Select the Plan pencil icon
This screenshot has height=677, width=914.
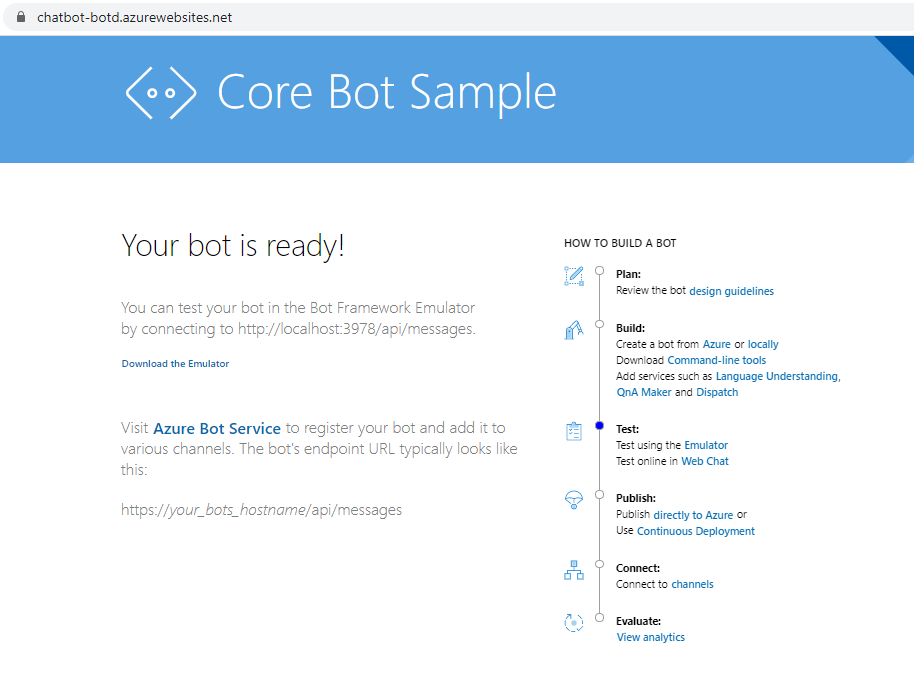(574, 275)
